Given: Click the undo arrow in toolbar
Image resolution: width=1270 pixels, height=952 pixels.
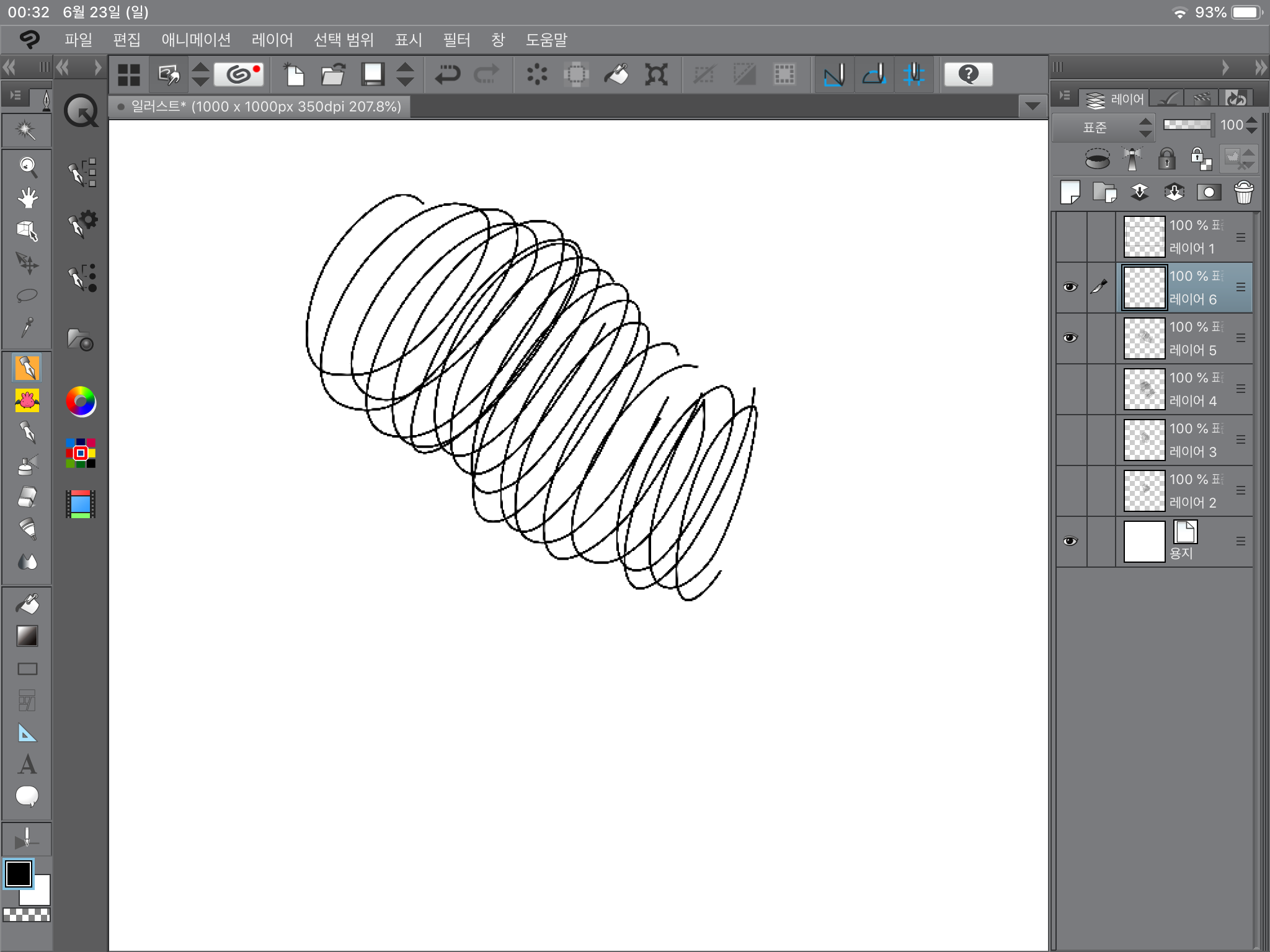Looking at the screenshot, I should (446, 75).
